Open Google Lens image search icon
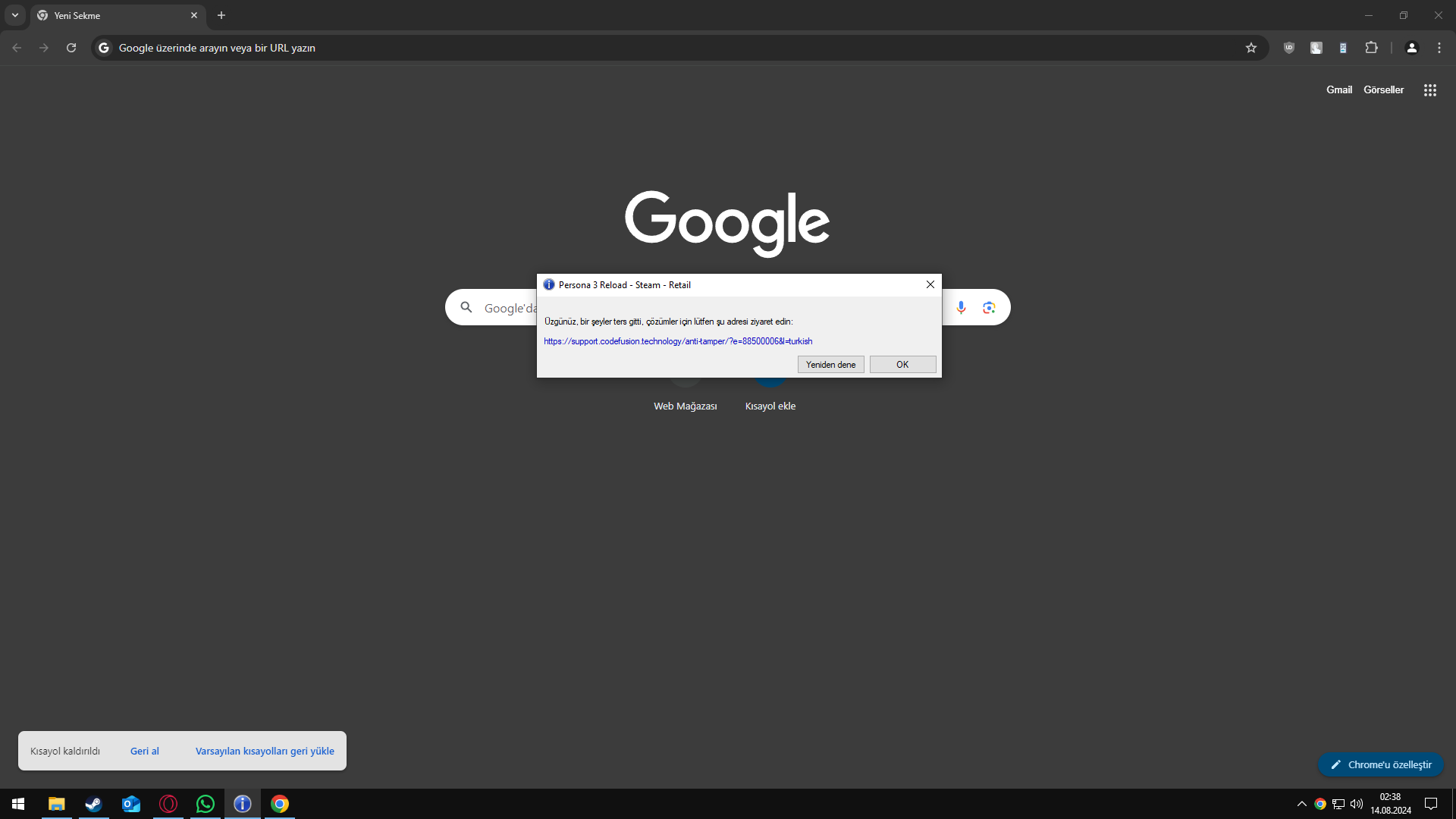This screenshot has width=1456, height=819. click(x=989, y=307)
